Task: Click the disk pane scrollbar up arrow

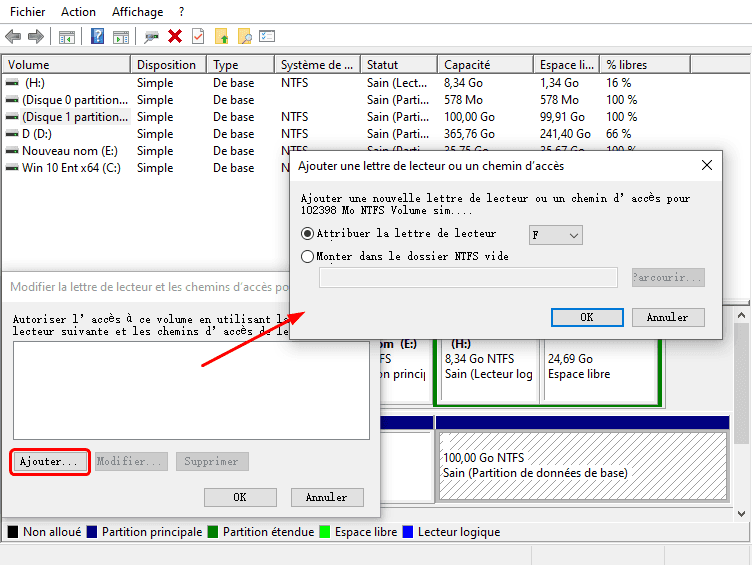Action: click(x=741, y=316)
